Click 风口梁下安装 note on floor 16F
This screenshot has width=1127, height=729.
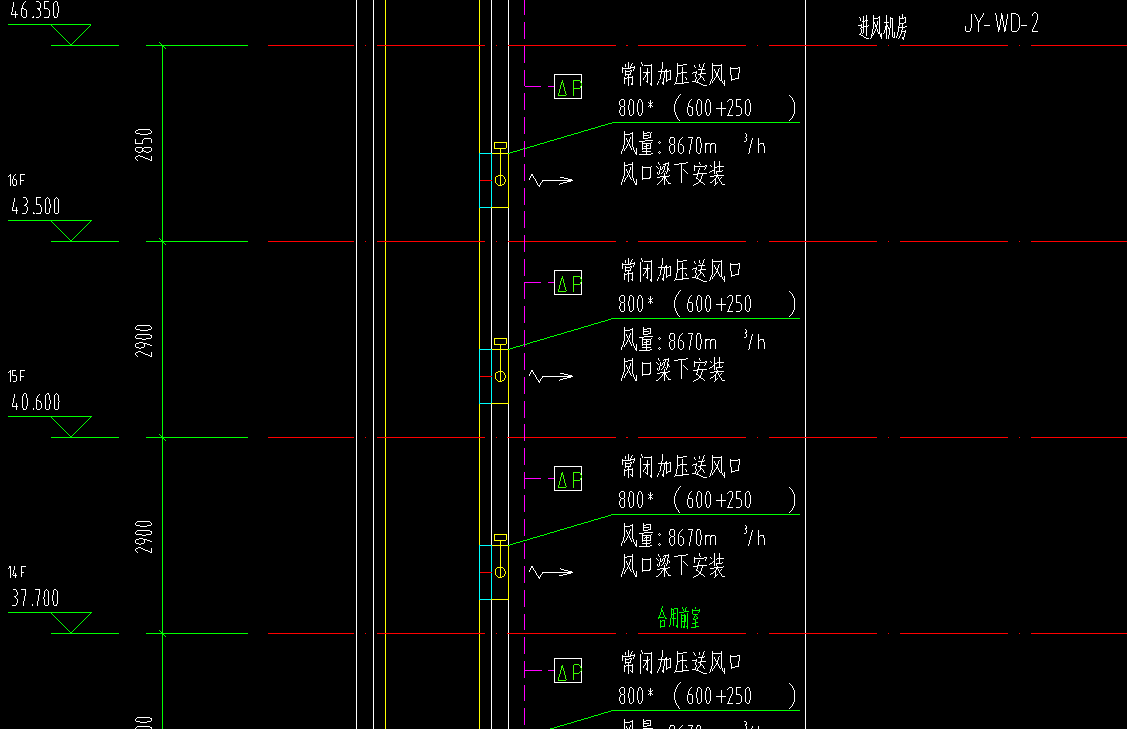click(x=673, y=174)
